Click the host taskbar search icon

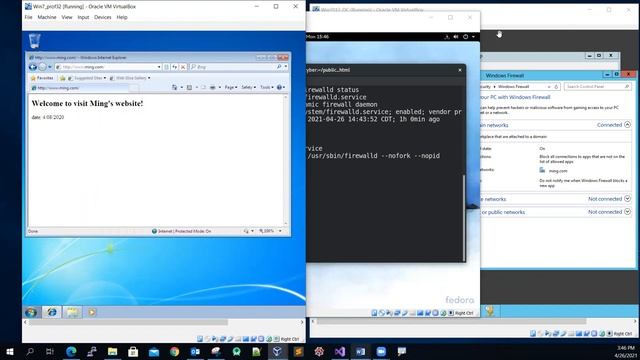(x=30, y=351)
